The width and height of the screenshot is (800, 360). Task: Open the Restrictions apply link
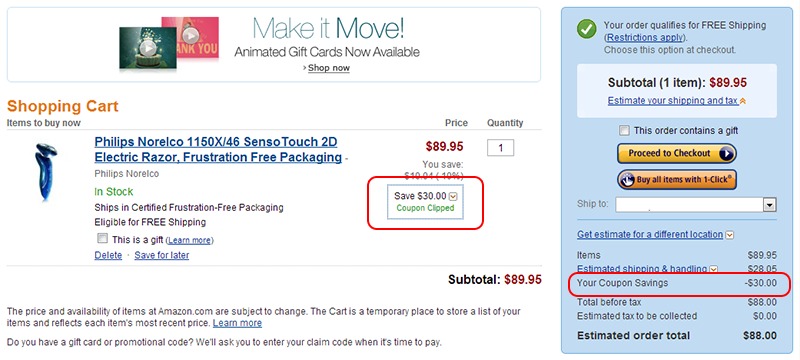pos(645,37)
